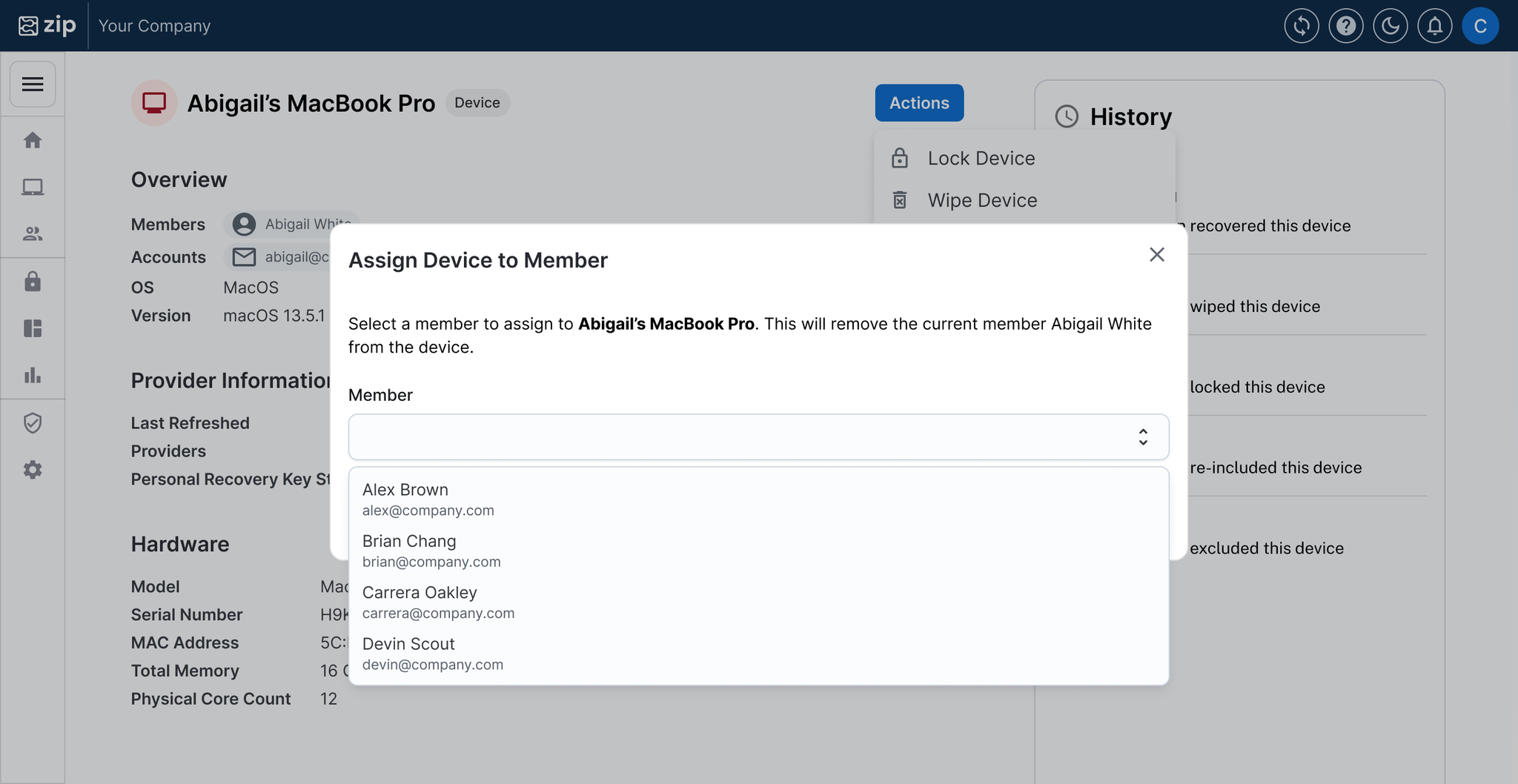The height and width of the screenshot is (784, 1518).
Task: Open notifications bell
Action: tap(1434, 27)
